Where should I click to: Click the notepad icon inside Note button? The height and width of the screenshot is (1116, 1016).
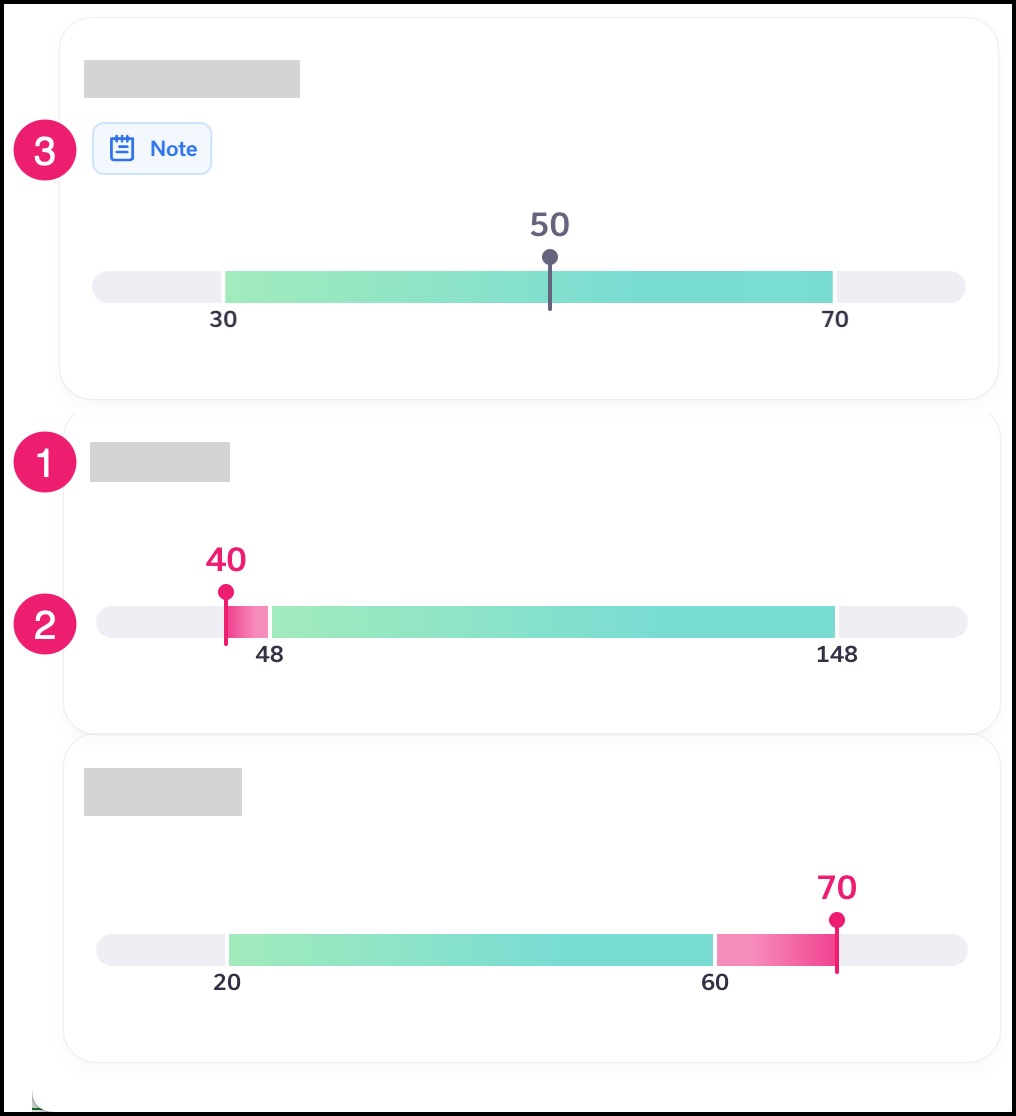(122, 149)
